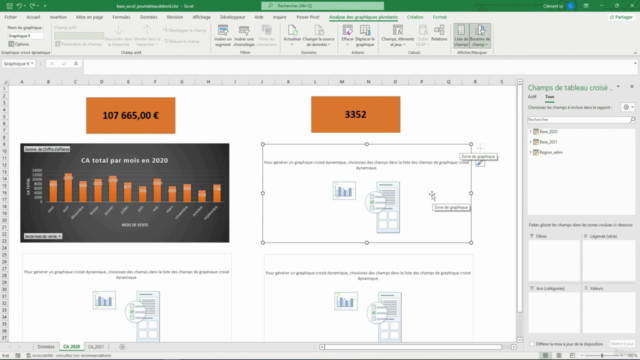
Task: Click Select All corner of grid
Action: 5,82
